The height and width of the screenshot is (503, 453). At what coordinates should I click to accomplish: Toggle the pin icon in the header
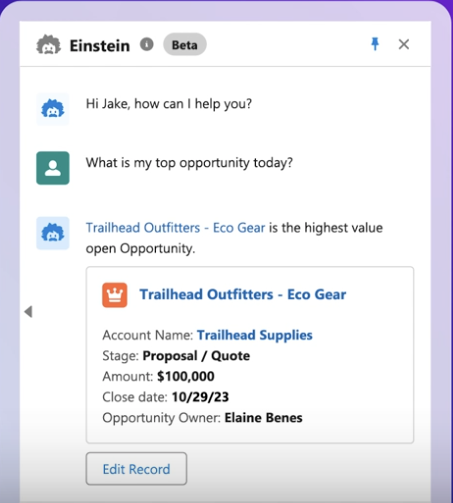375,44
